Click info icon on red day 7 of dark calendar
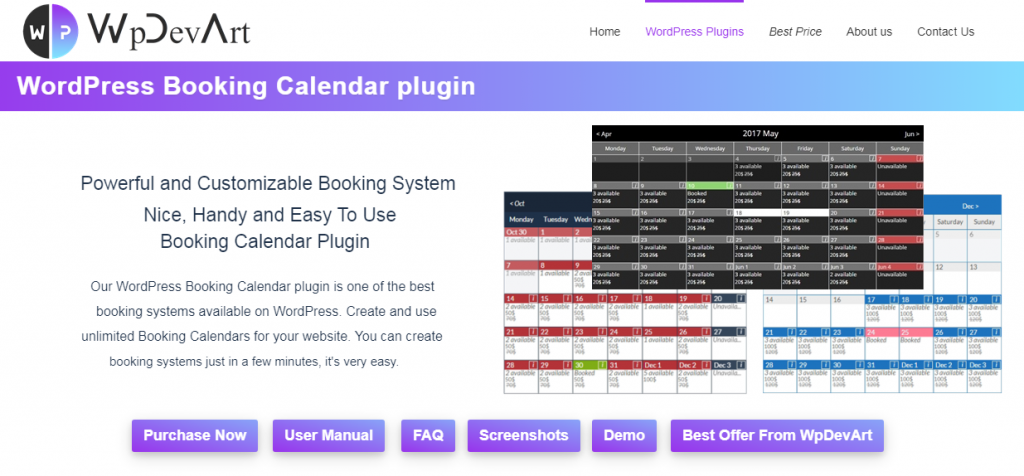 [x=920, y=159]
